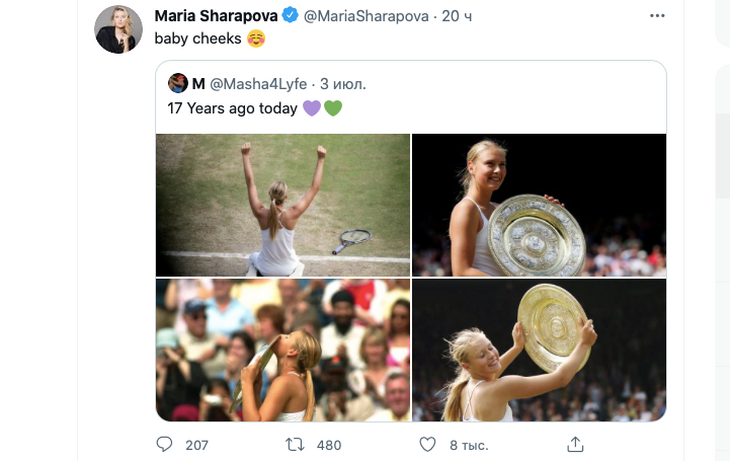Open photo of player with arms raised on grass

(283, 204)
